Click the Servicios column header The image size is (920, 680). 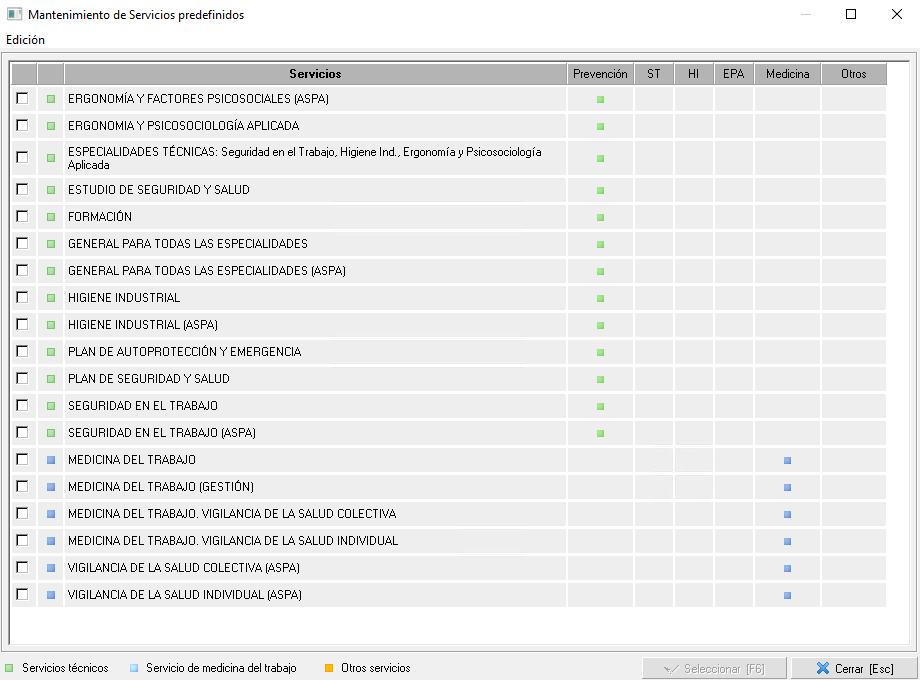pyautogui.click(x=315, y=74)
